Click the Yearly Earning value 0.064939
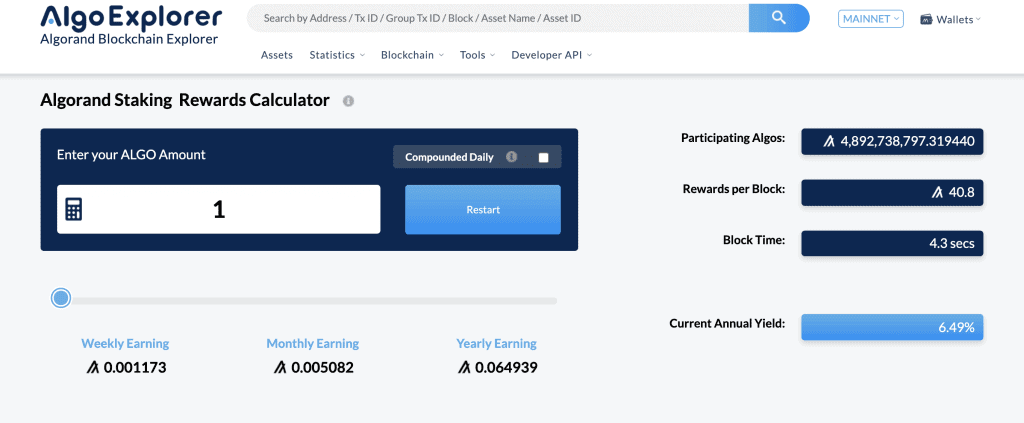 click(x=506, y=368)
